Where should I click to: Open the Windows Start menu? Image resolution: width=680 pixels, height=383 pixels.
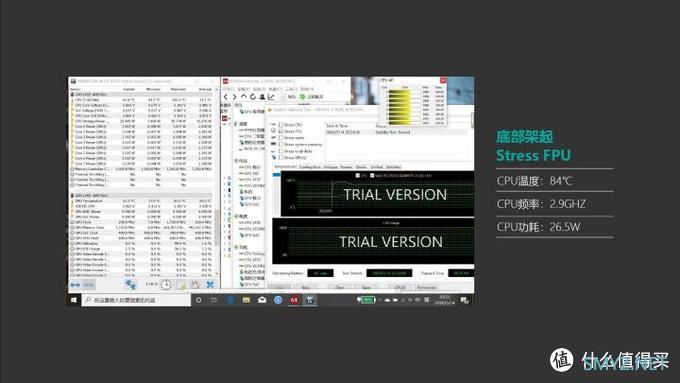click(x=74, y=300)
